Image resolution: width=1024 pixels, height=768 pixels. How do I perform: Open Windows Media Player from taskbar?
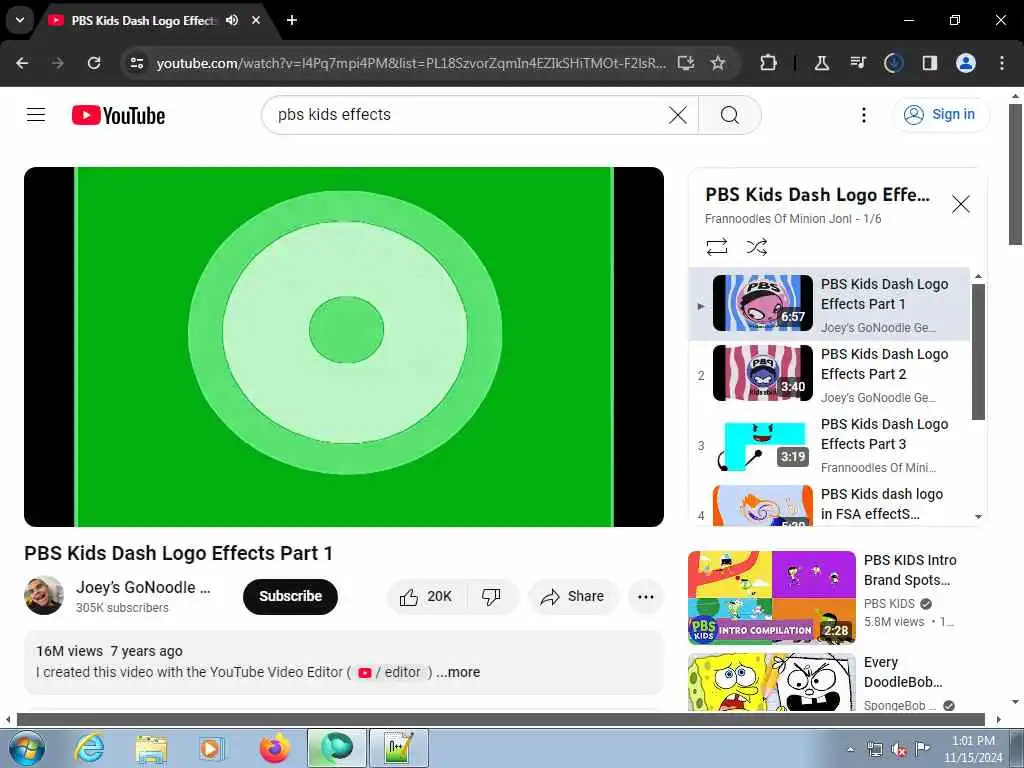(211, 748)
